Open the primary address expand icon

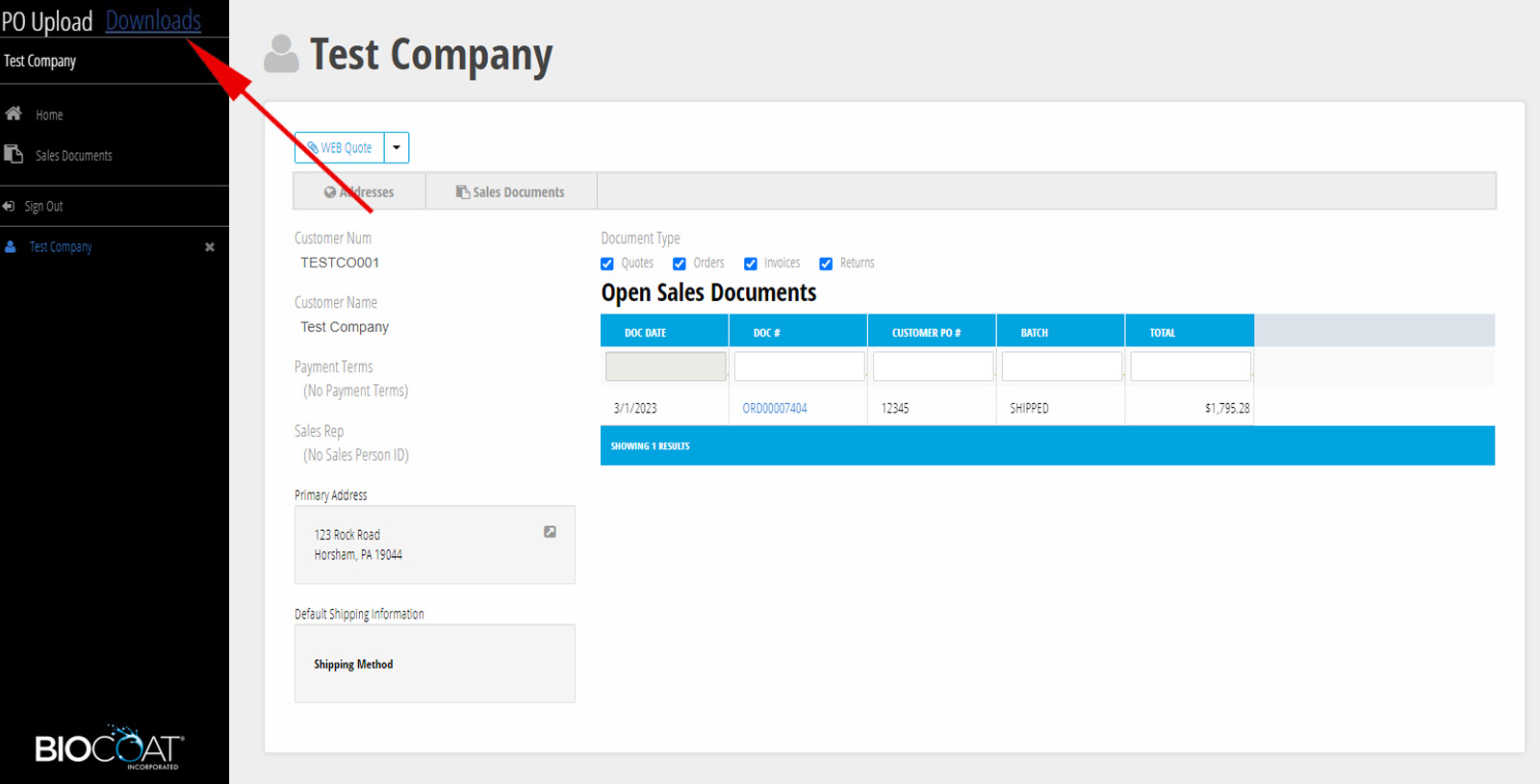pos(550,532)
